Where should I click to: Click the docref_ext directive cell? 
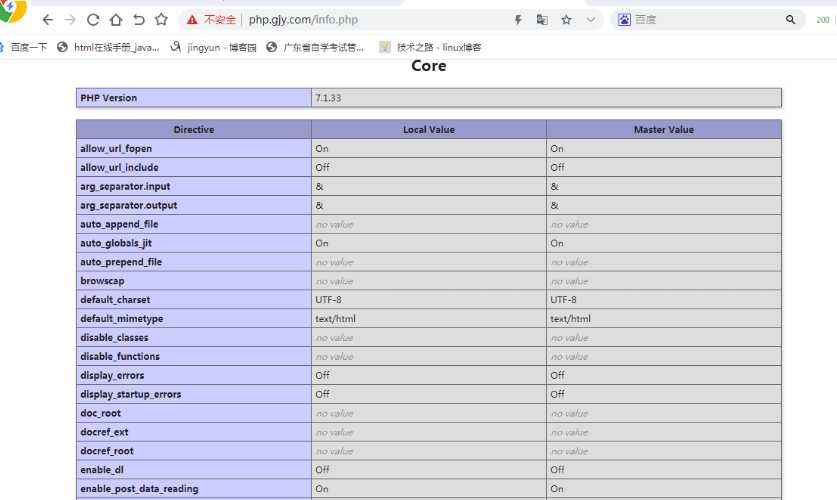point(194,432)
